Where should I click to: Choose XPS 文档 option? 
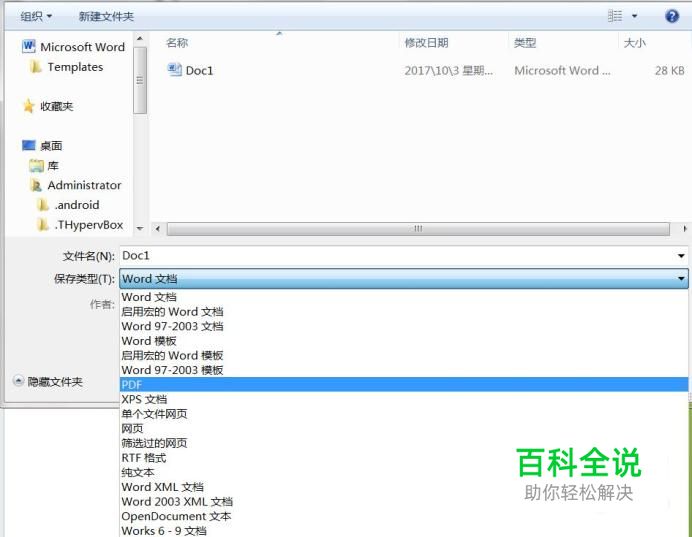[x=404, y=399]
